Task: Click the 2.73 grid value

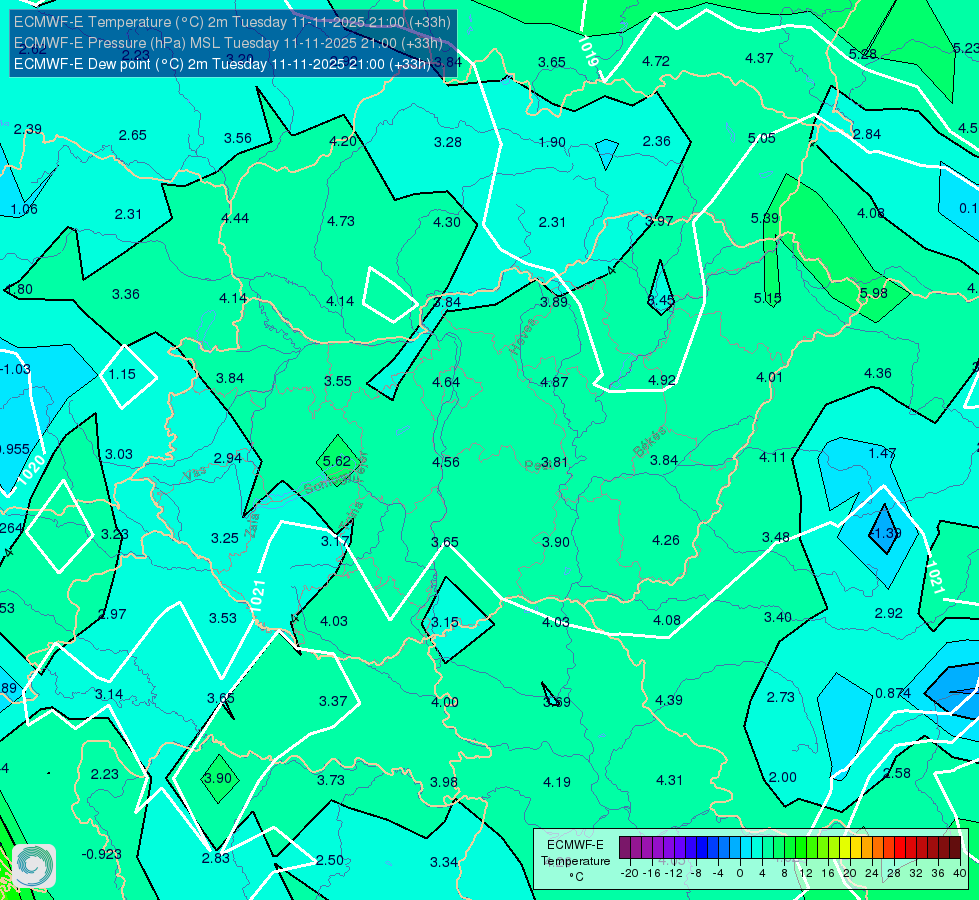Action: 780,697
